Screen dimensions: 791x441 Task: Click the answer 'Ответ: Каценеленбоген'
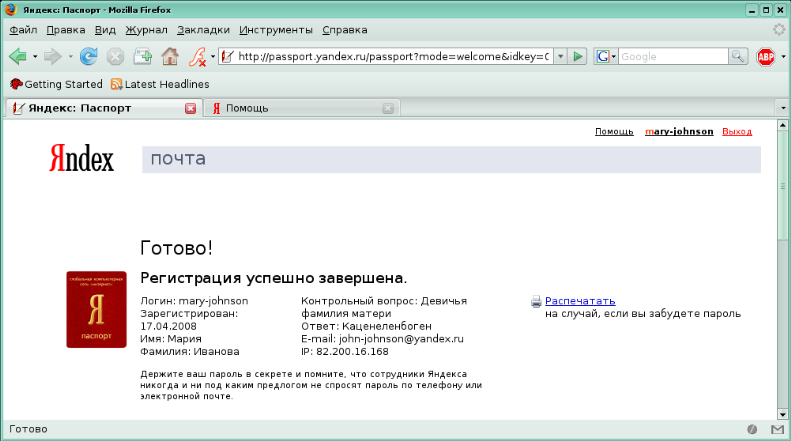tap(366, 326)
